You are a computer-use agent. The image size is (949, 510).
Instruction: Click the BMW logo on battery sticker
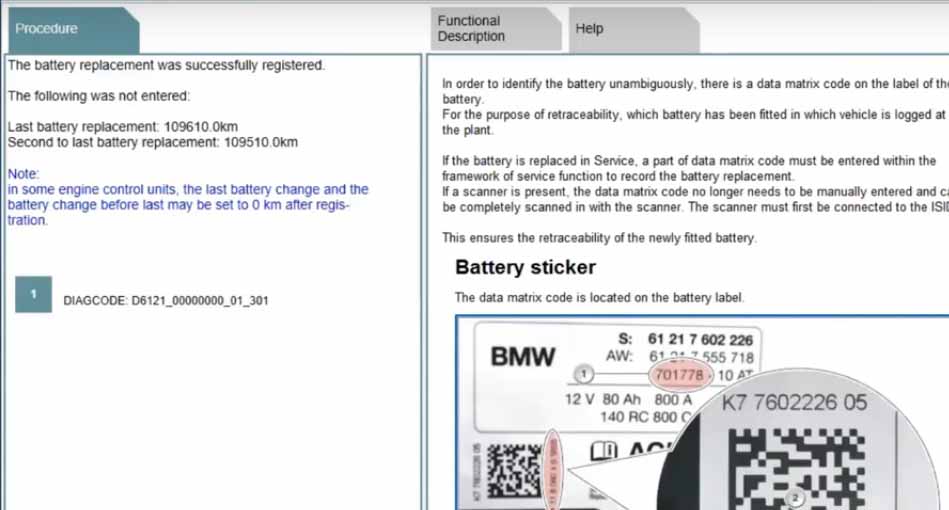(522, 357)
